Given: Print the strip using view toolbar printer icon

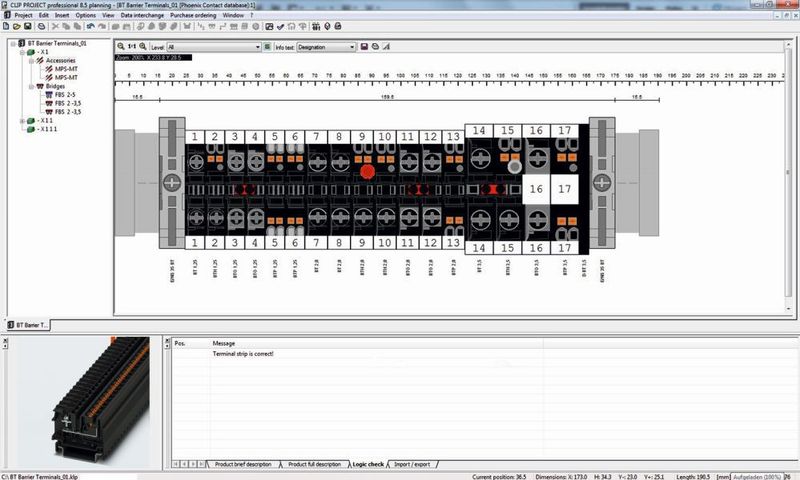Looking at the screenshot, I should tap(376, 46).
